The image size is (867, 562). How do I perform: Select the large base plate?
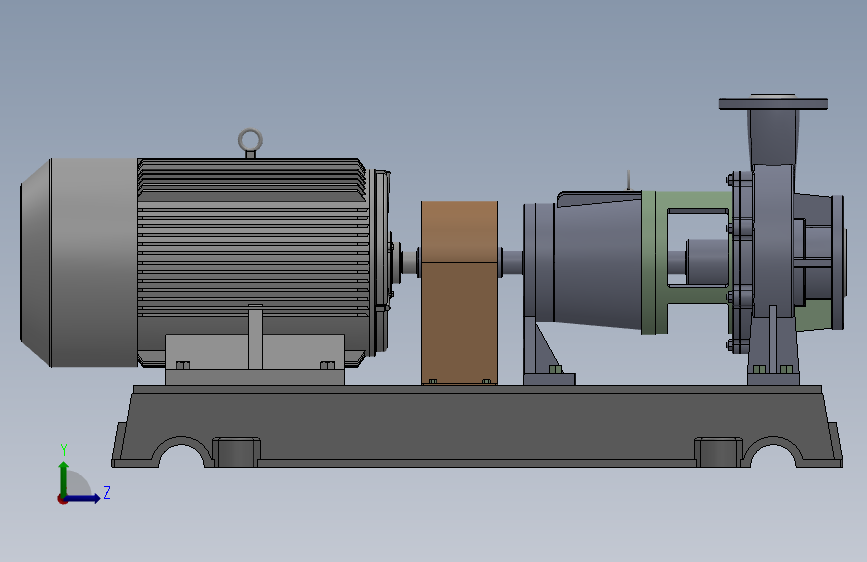click(477, 426)
